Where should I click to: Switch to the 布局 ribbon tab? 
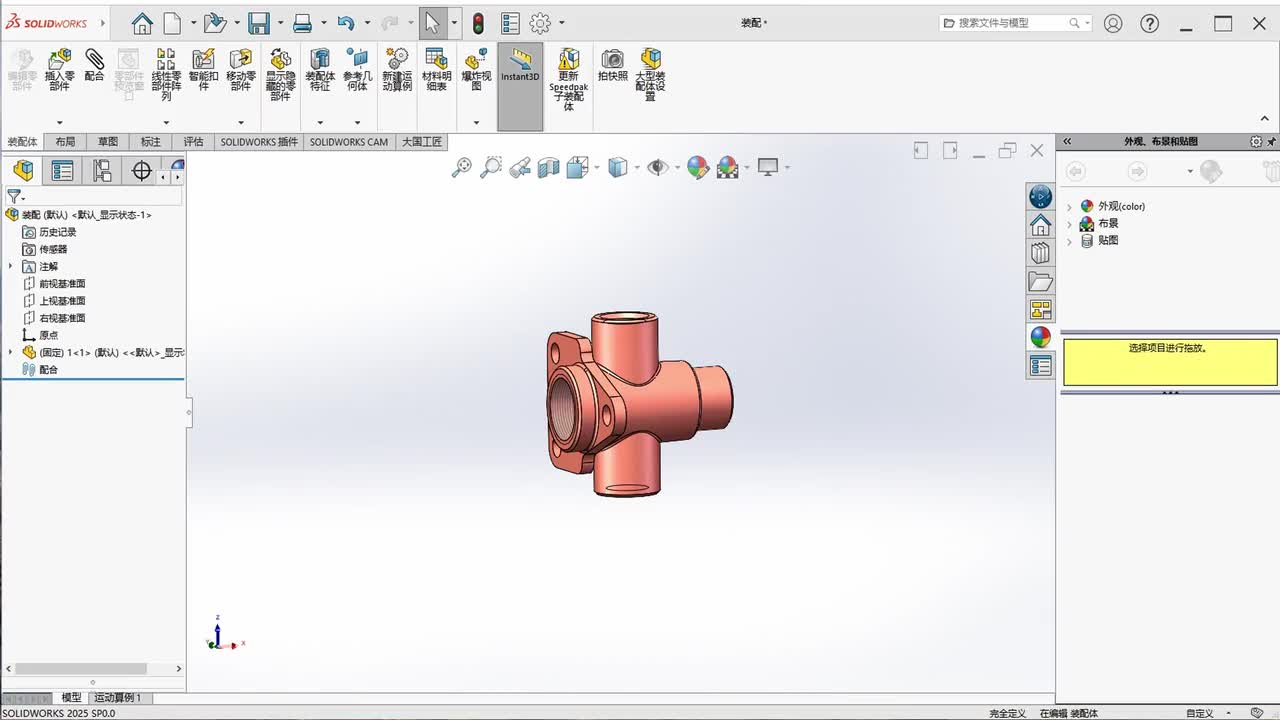point(65,142)
